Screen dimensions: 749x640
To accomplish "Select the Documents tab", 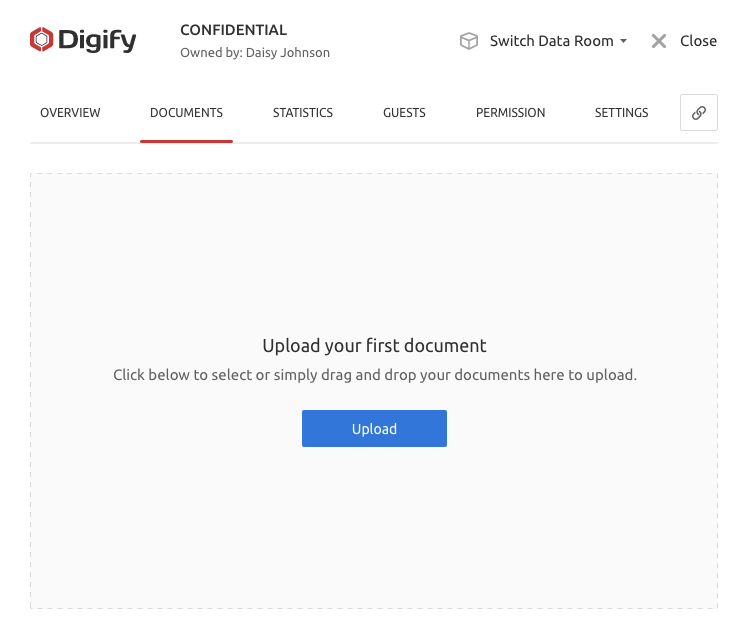I will point(186,113).
